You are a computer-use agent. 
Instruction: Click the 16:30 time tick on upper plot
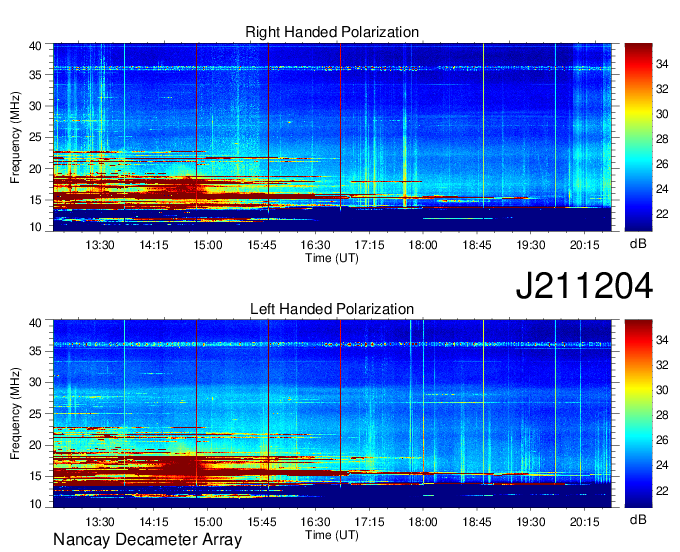click(x=315, y=245)
